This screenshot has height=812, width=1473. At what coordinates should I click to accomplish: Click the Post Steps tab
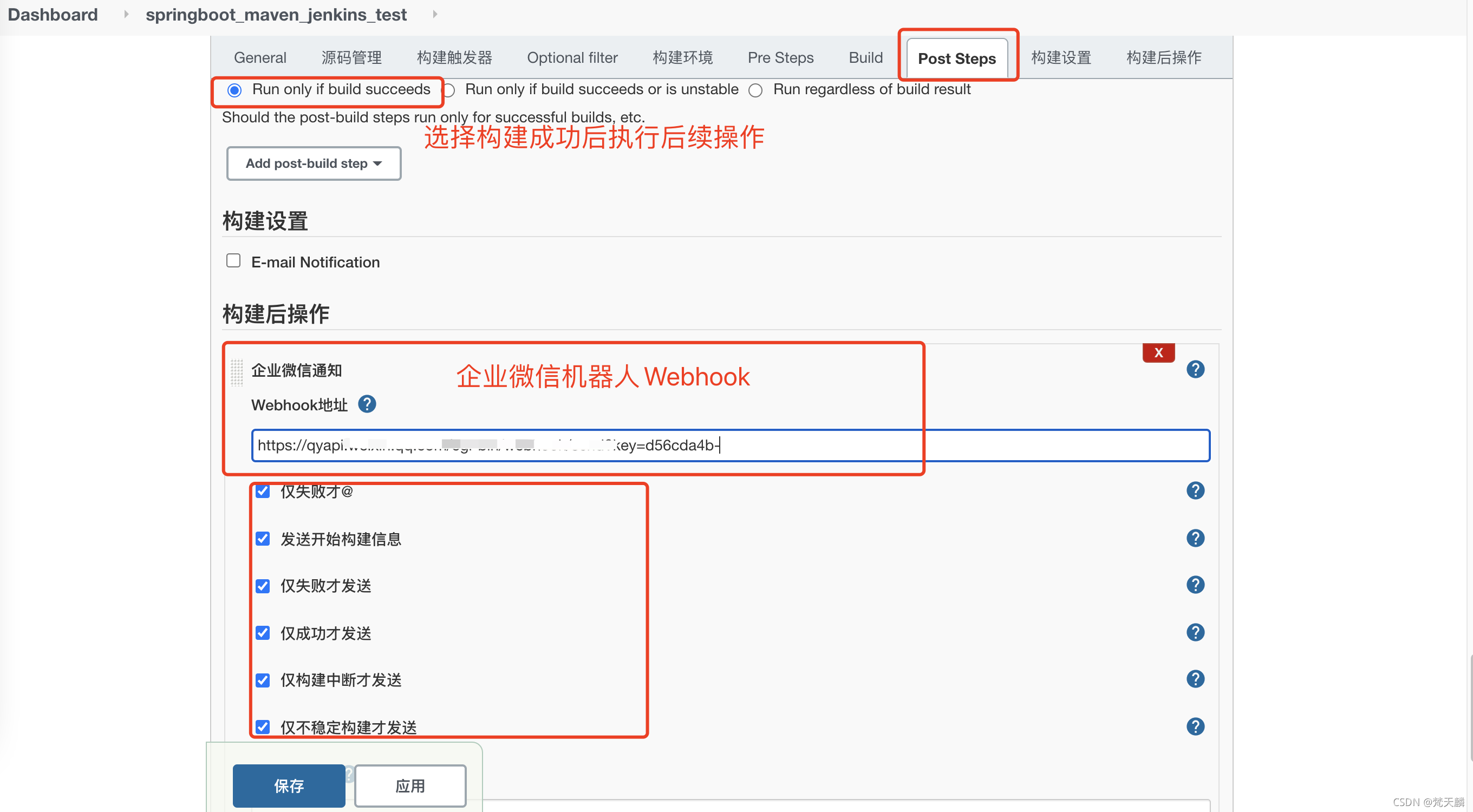pos(956,57)
